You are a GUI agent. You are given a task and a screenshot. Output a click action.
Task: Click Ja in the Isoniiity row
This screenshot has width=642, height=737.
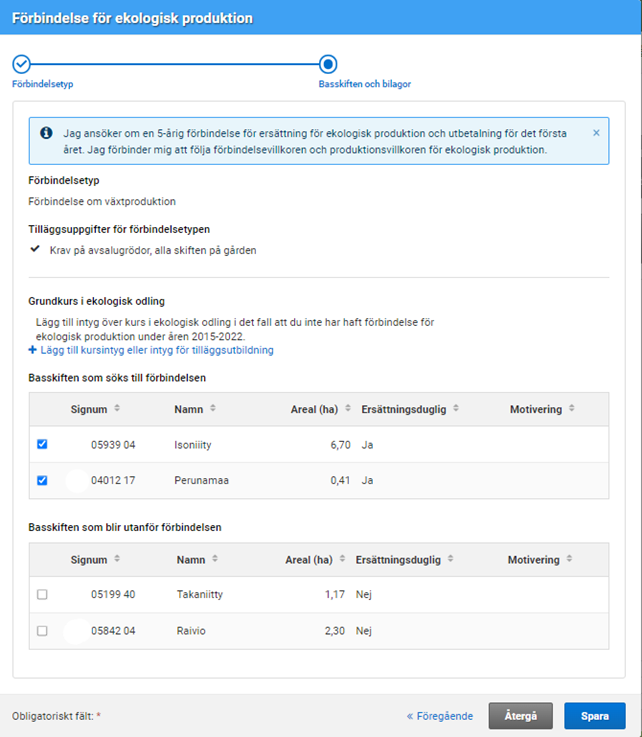(x=368, y=445)
